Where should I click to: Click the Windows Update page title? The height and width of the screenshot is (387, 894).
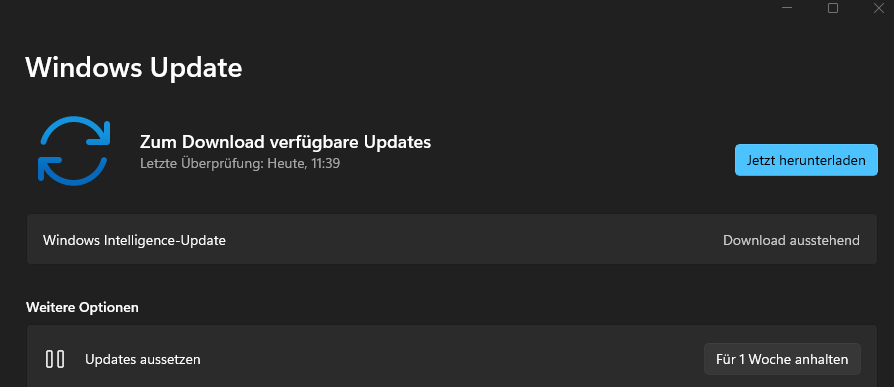coord(134,67)
